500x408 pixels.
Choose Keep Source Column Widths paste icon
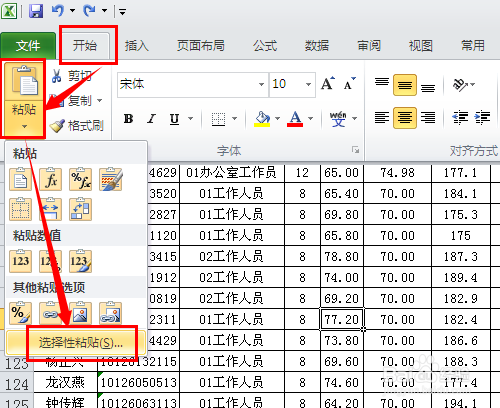(x=51, y=209)
